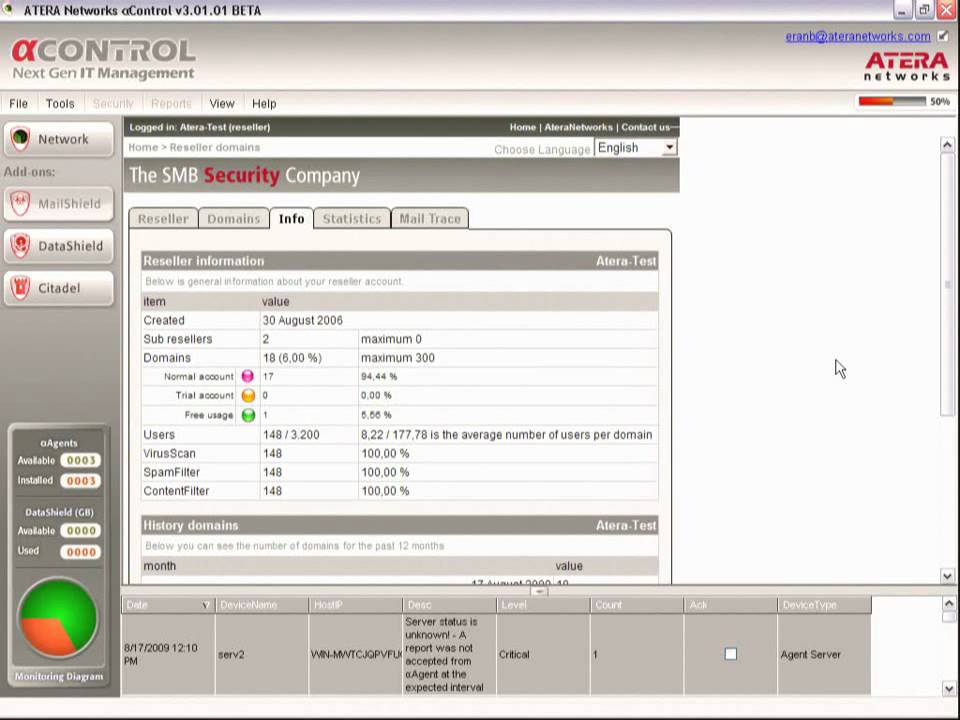Open the DataShield add-on
Viewport: 960px width, 720px height.
click(x=59, y=246)
